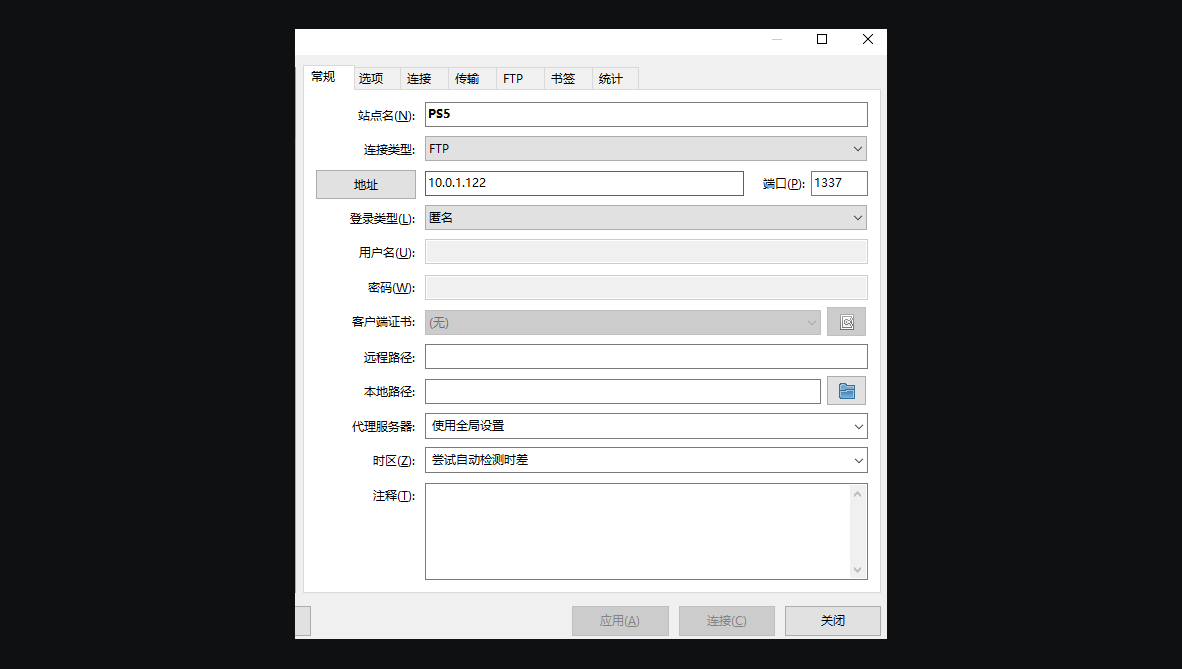1182x669 pixels.
Task: Click the dropdown arrow on 时区
Action: 858,459
